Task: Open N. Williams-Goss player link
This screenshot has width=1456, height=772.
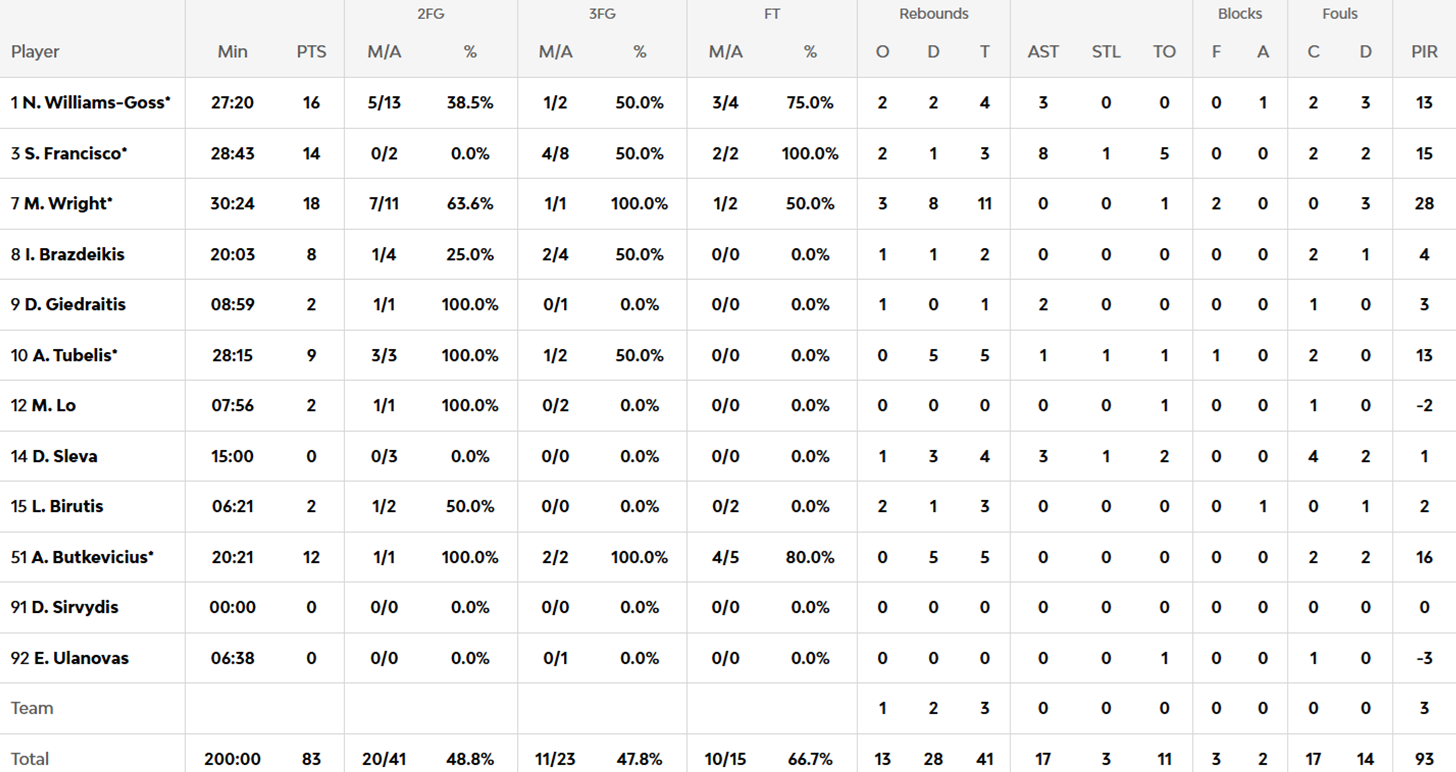Action: click(x=96, y=103)
